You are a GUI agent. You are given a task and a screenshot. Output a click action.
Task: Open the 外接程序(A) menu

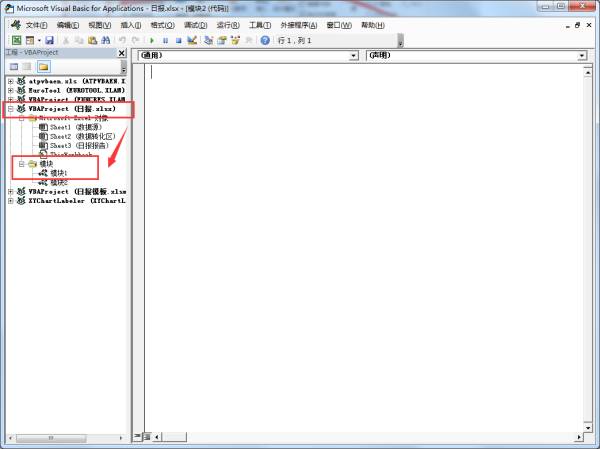(298, 25)
